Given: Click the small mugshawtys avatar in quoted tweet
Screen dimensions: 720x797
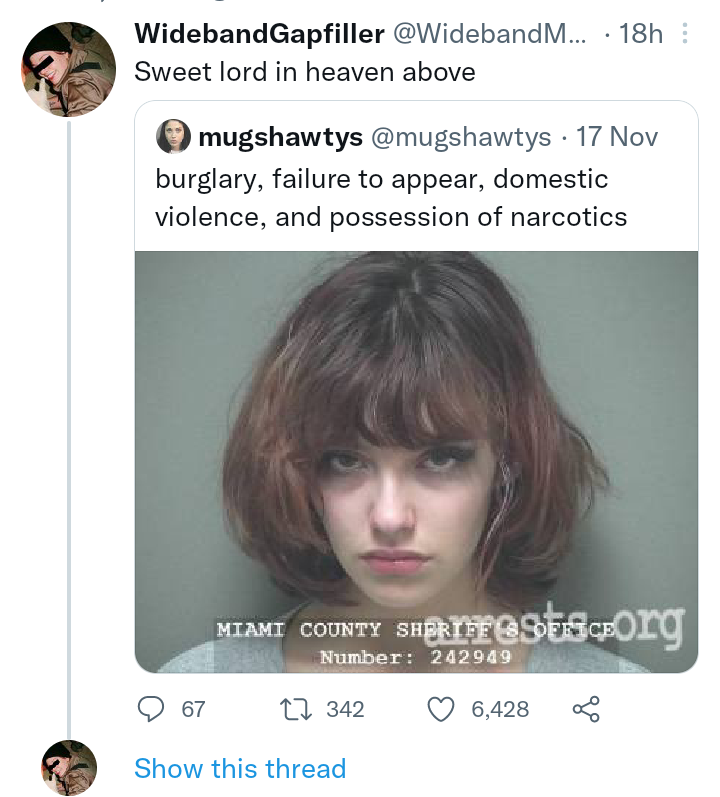Looking at the screenshot, I should [x=173, y=137].
